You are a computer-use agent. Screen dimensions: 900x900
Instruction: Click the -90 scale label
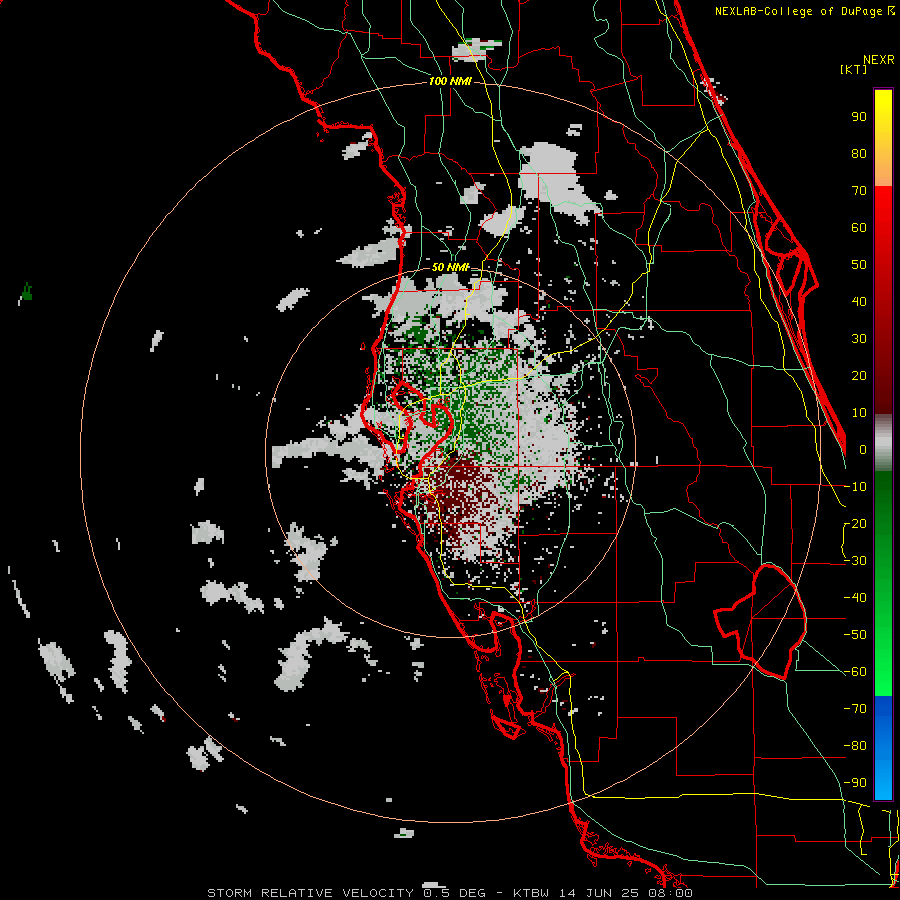pyautogui.click(x=855, y=783)
